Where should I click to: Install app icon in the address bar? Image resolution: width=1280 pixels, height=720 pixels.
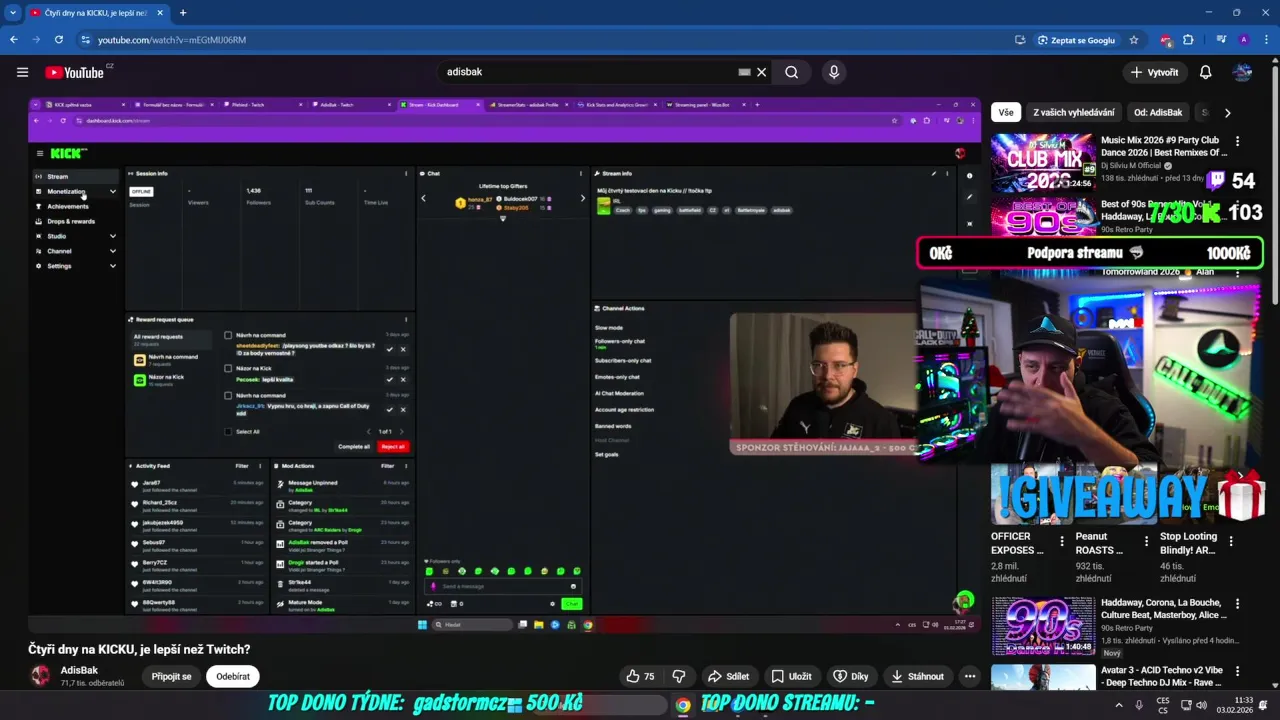(x=1020, y=40)
